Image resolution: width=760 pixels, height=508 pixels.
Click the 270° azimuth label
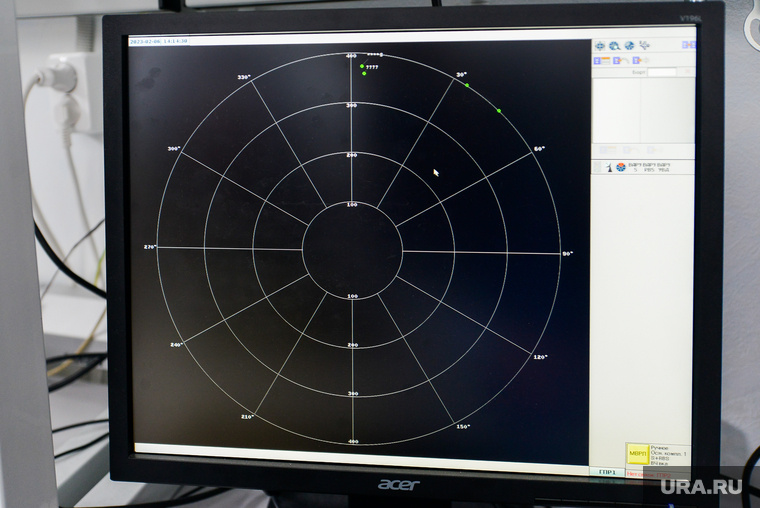click(150, 247)
